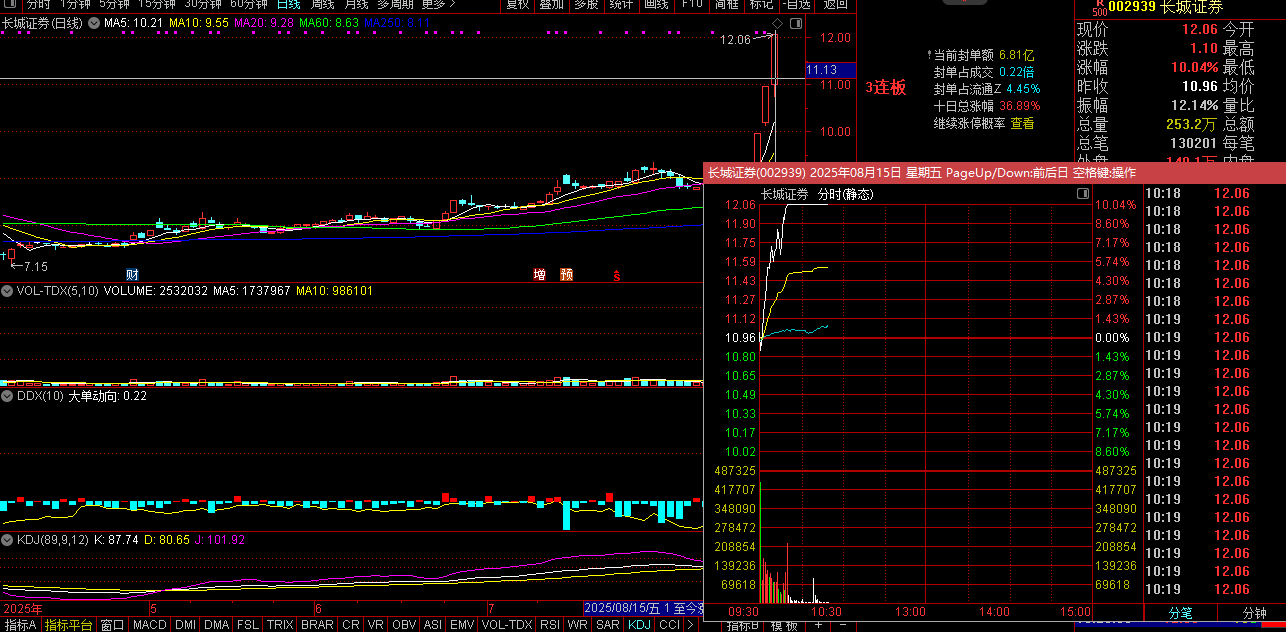The height and width of the screenshot is (632, 1286).
Task: Switch indicator to VR
Action: coord(376,625)
